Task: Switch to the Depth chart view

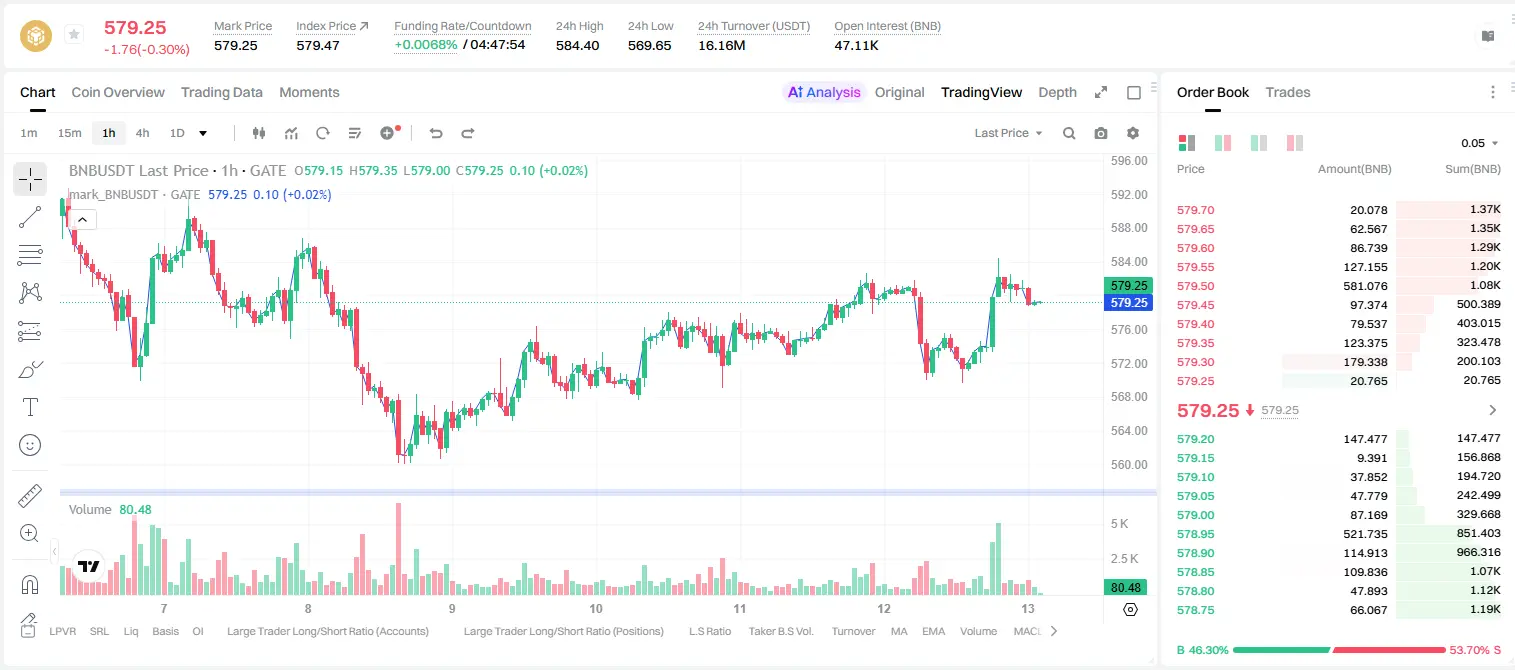Action: click(x=1057, y=92)
